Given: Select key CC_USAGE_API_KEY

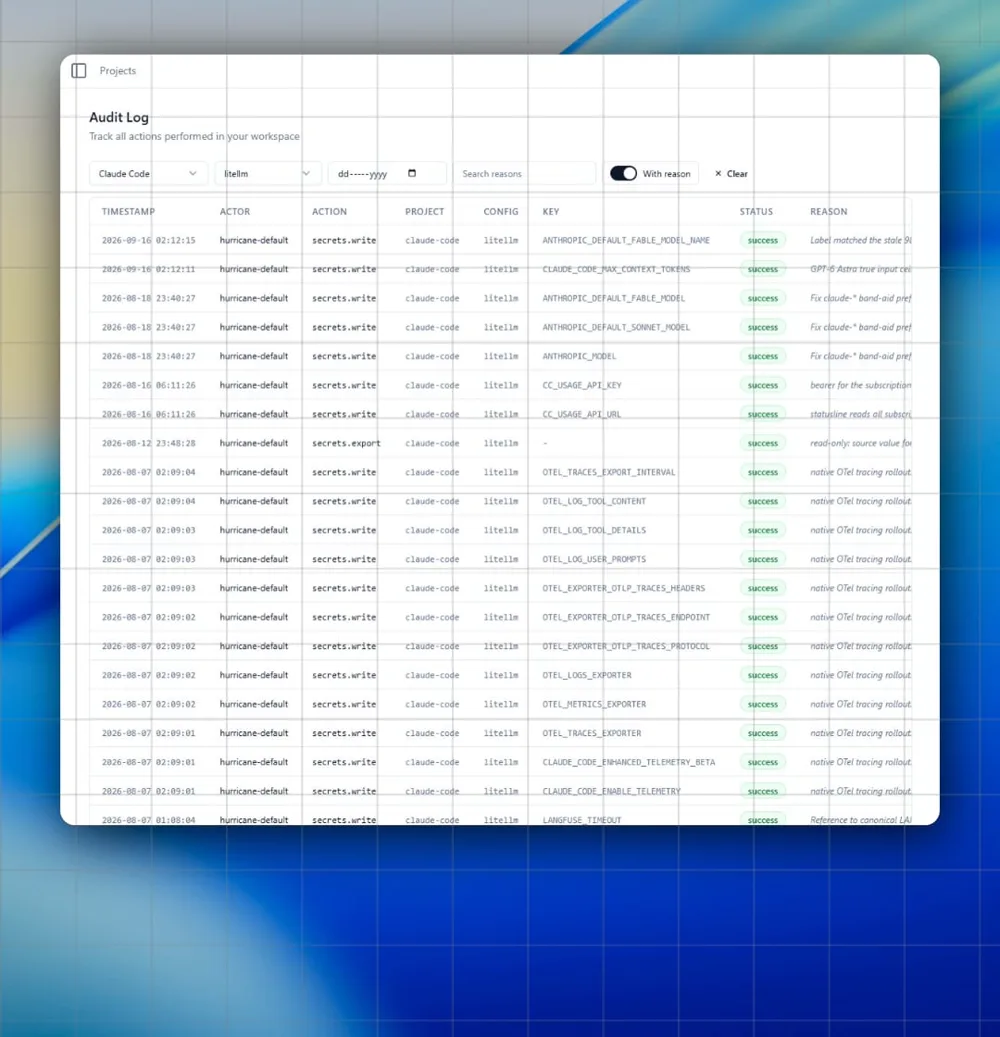Looking at the screenshot, I should pyautogui.click(x=582, y=385).
